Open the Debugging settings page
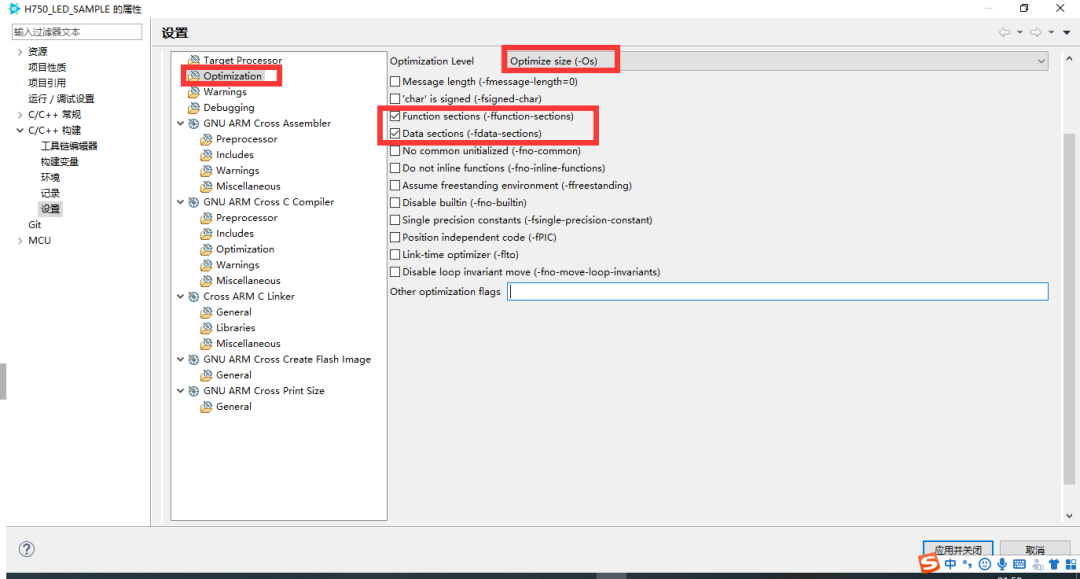Image resolution: width=1080 pixels, height=579 pixels. [x=229, y=107]
